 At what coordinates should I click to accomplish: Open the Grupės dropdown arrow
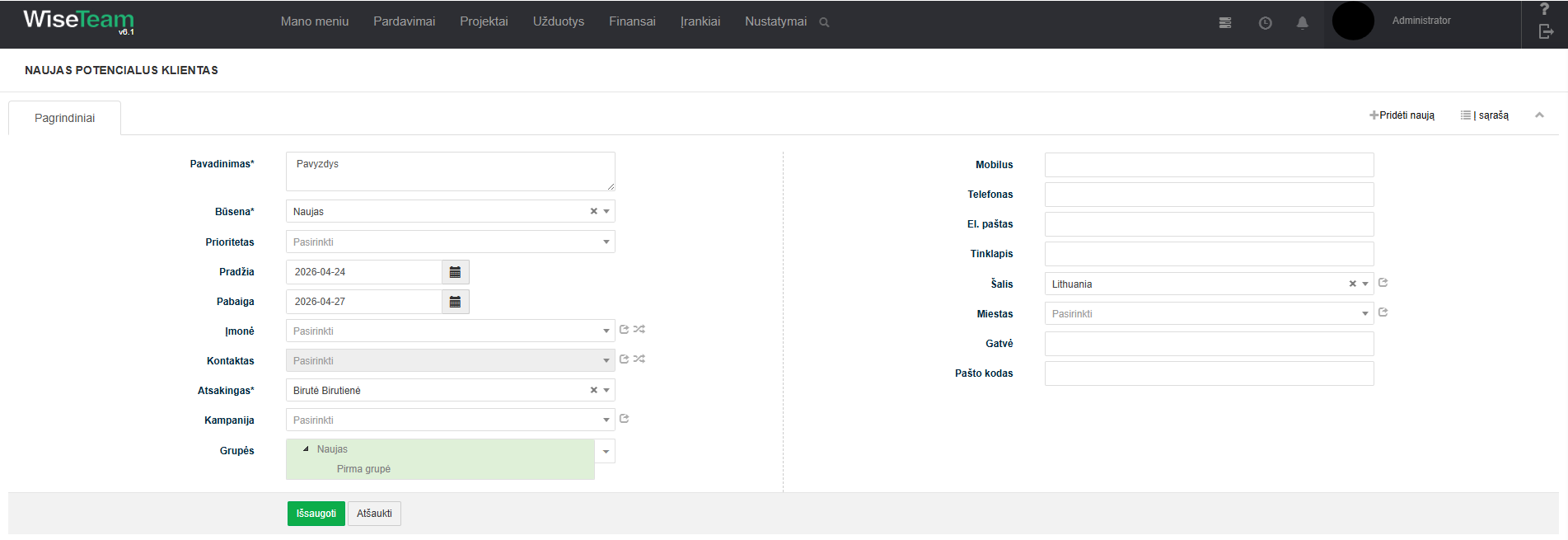606,451
